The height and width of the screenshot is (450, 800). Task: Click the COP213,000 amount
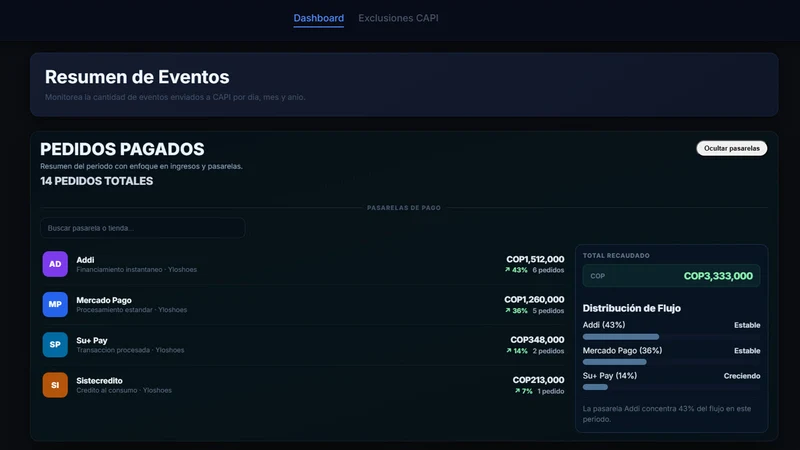click(538, 380)
